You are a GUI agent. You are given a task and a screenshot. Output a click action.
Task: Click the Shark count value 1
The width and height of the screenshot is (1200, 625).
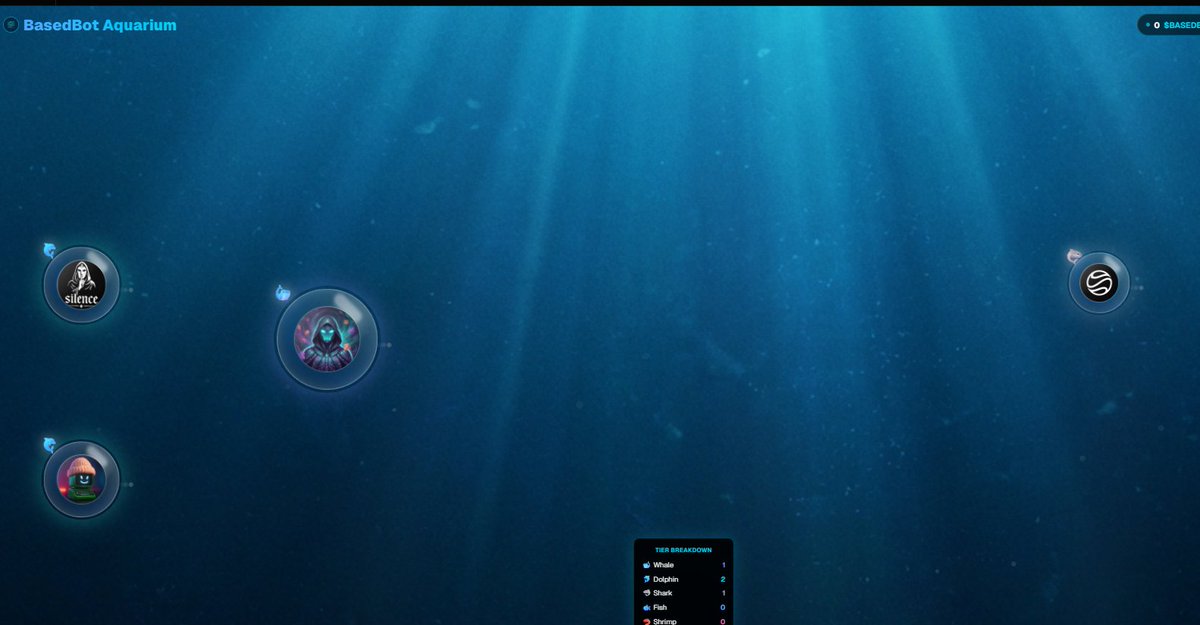723,593
